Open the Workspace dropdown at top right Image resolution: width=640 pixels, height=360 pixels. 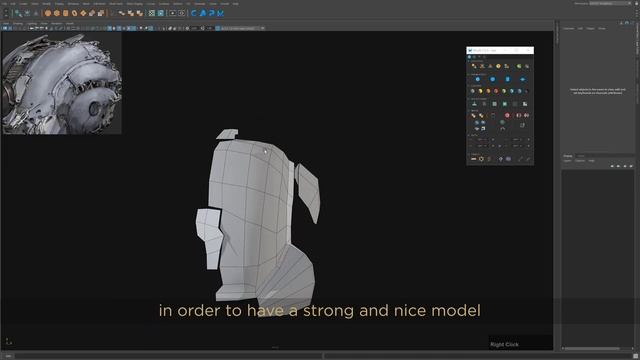click(610, 3)
